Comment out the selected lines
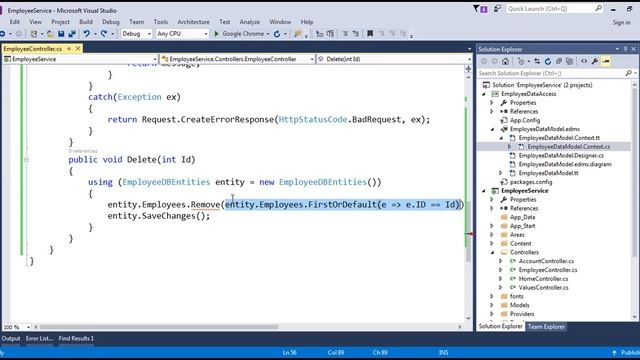The height and width of the screenshot is (360, 640). [345, 34]
